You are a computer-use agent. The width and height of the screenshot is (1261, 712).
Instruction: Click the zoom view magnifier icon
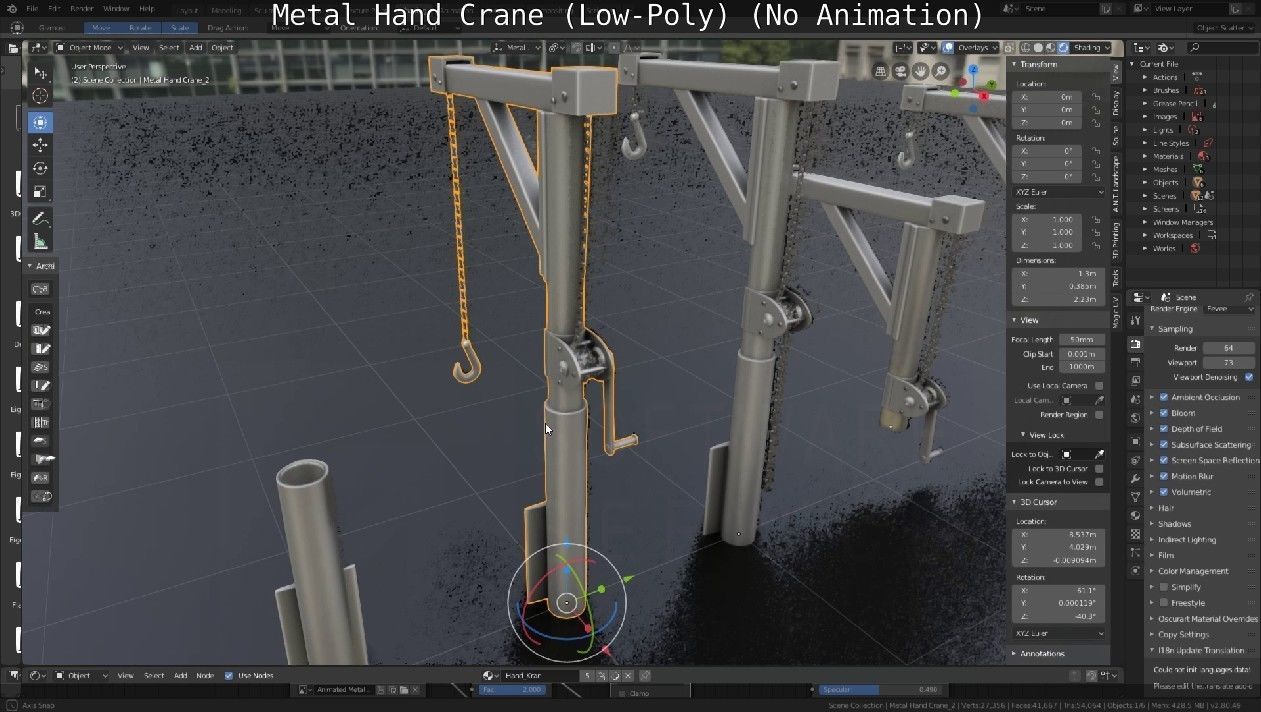tap(941, 71)
